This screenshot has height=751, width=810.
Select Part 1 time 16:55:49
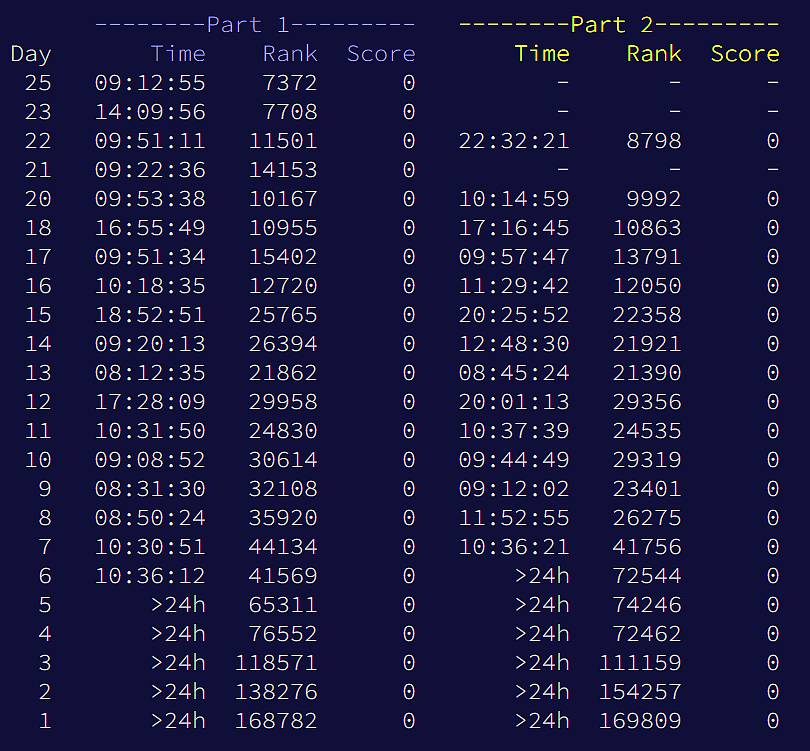point(150,228)
